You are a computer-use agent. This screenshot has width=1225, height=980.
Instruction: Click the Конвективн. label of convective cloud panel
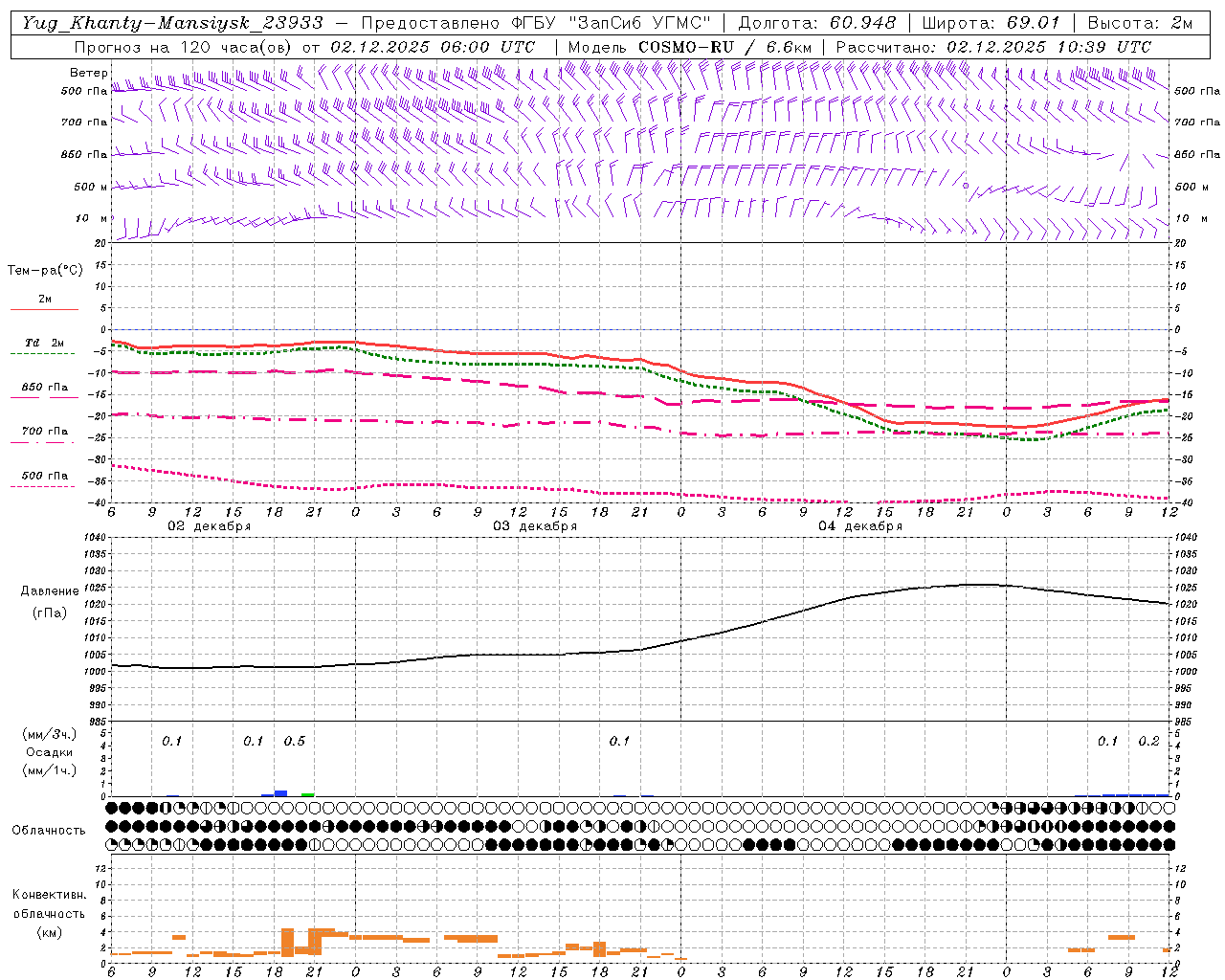coord(50,895)
